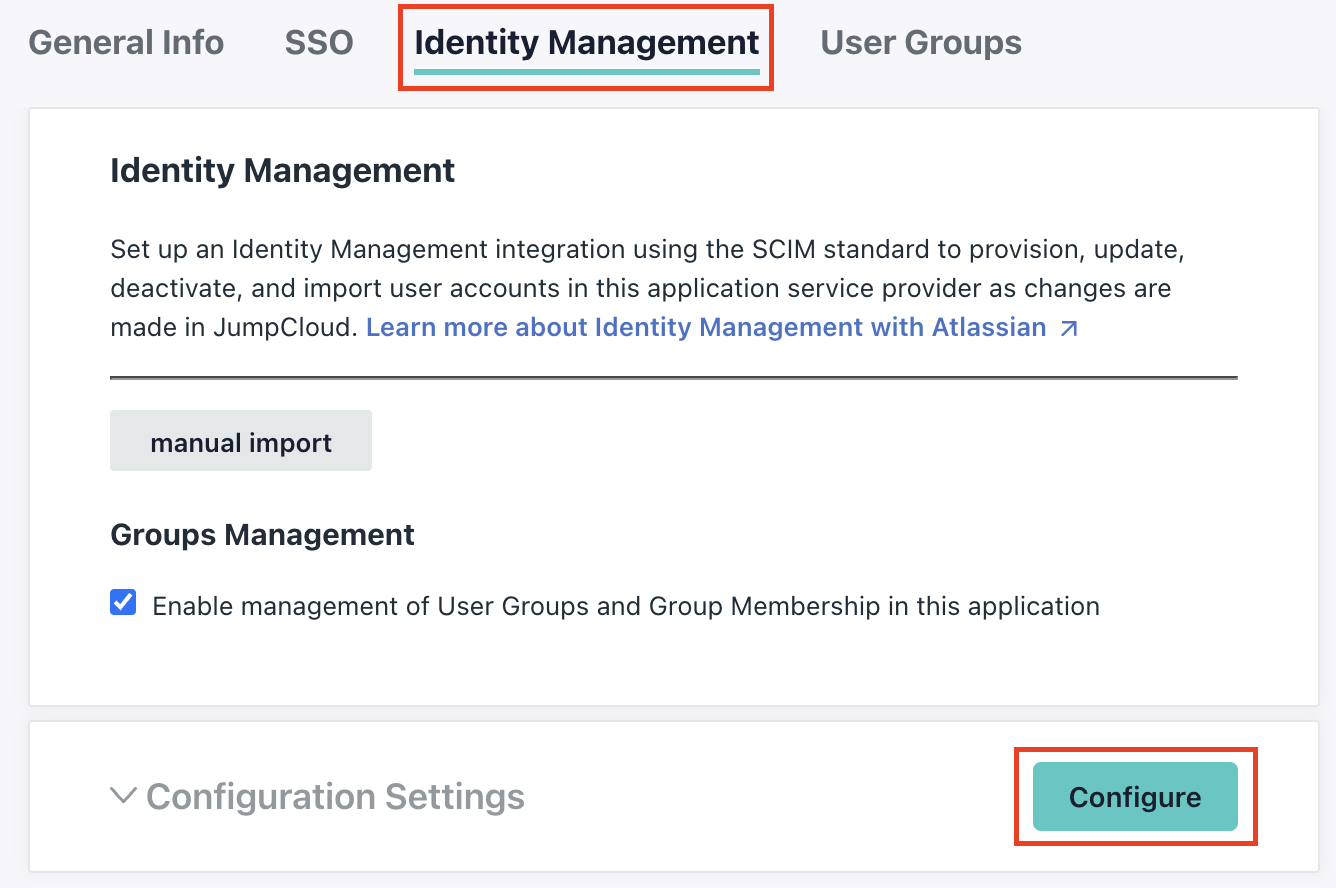Click the chevron next to Configuration Settings

pos(122,796)
